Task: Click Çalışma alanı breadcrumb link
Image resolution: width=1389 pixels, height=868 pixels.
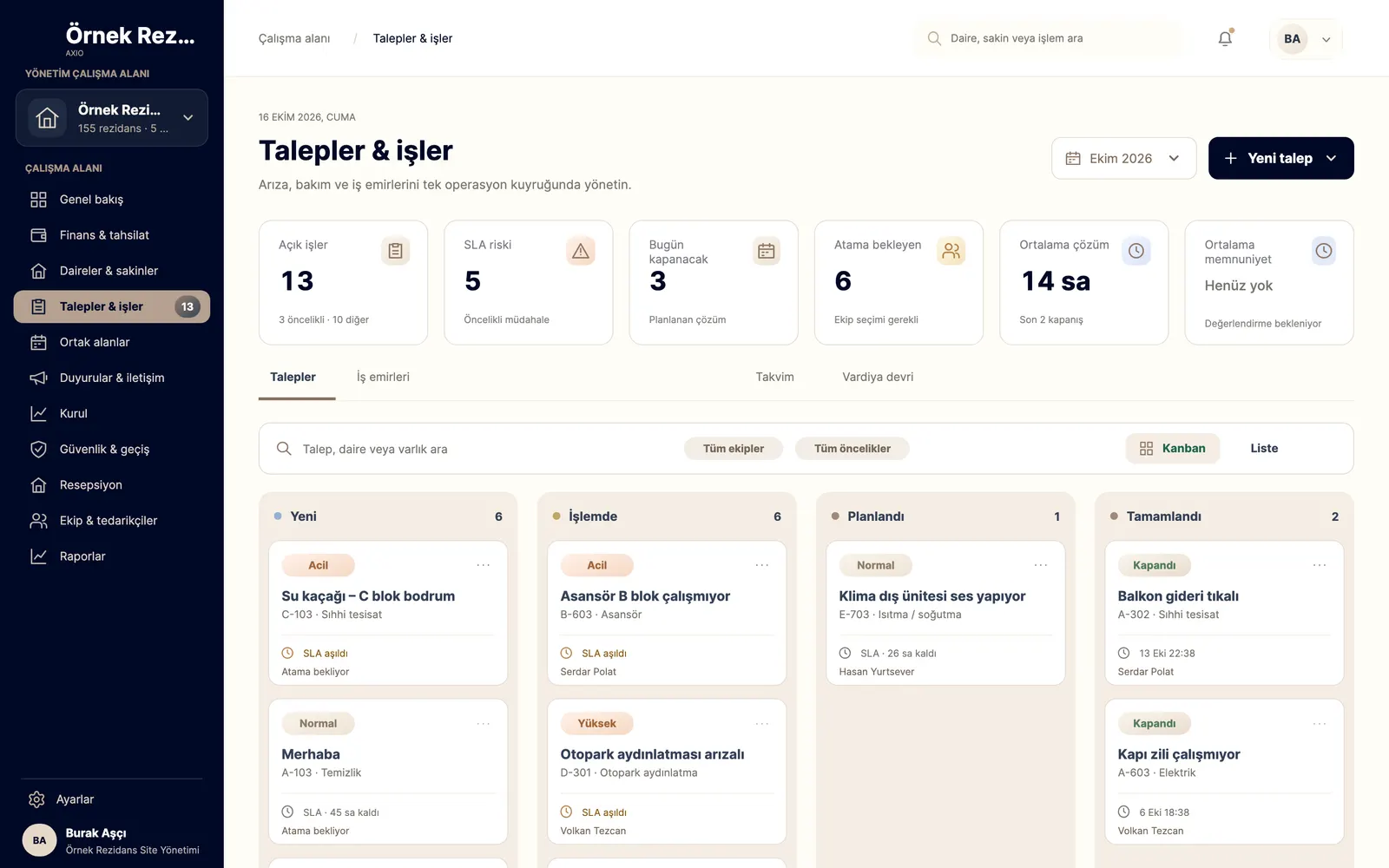Action: pyautogui.click(x=294, y=38)
